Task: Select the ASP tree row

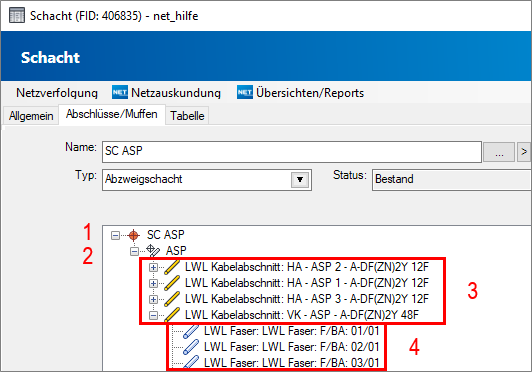Action: [176, 251]
